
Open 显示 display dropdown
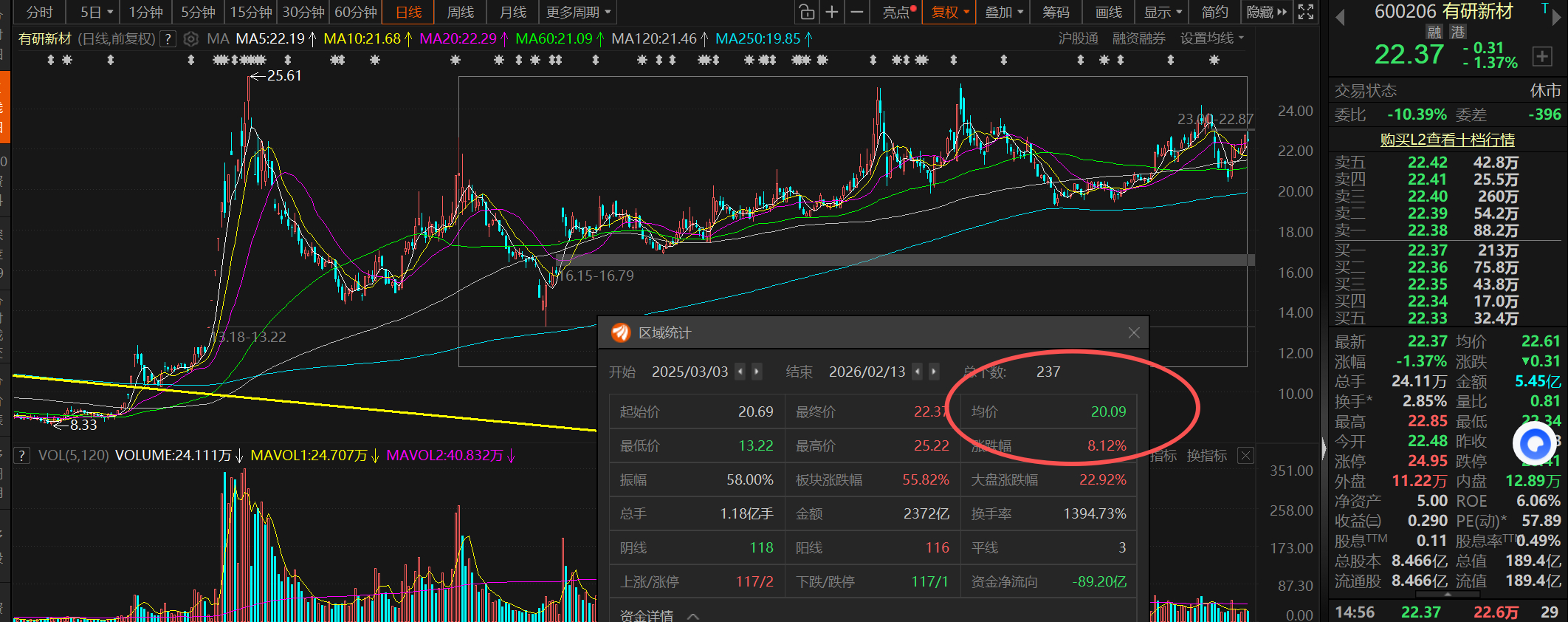point(1163,12)
